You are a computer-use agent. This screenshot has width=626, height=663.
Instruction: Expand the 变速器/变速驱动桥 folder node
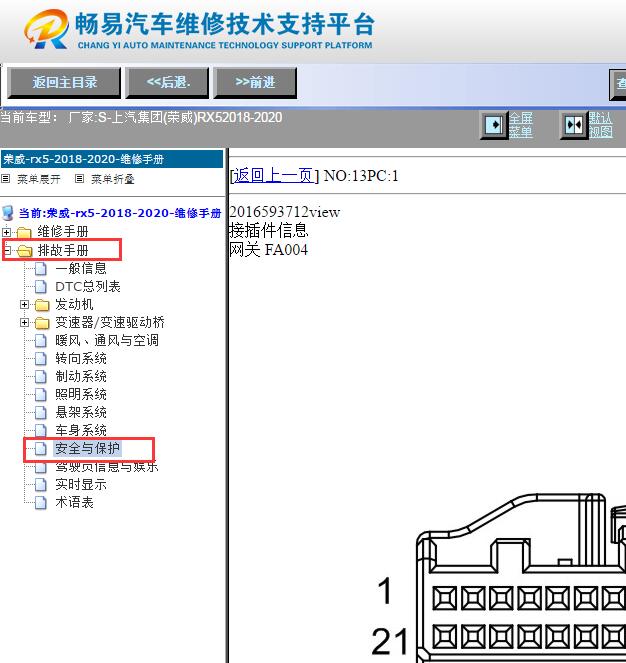24,323
